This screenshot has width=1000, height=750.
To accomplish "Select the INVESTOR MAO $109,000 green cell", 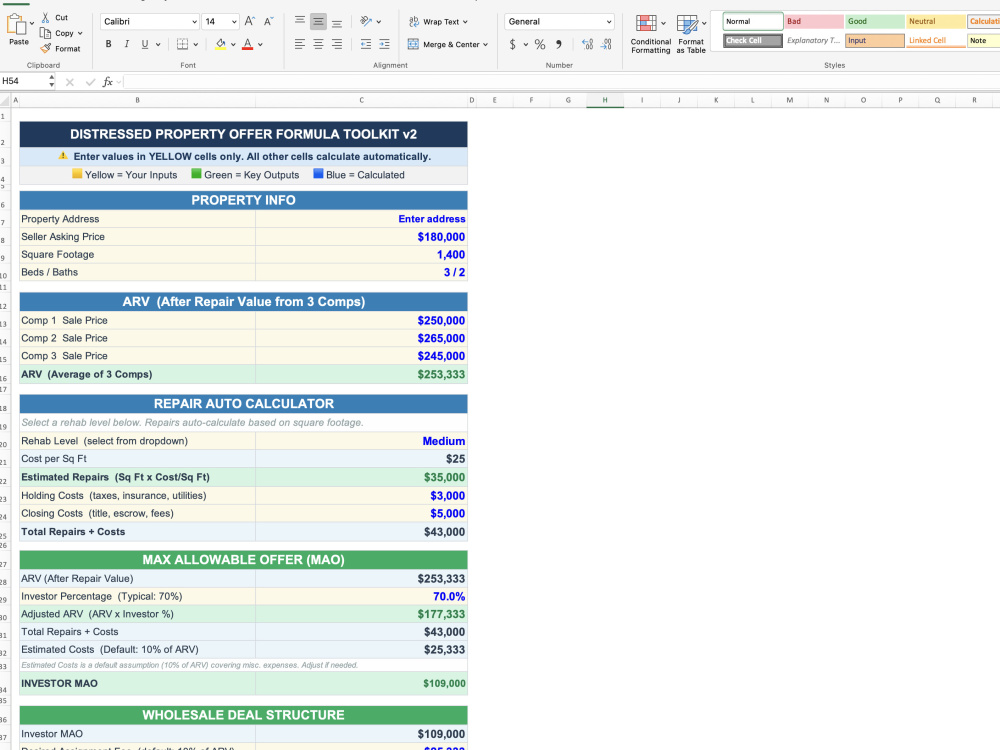I will 361,684.
